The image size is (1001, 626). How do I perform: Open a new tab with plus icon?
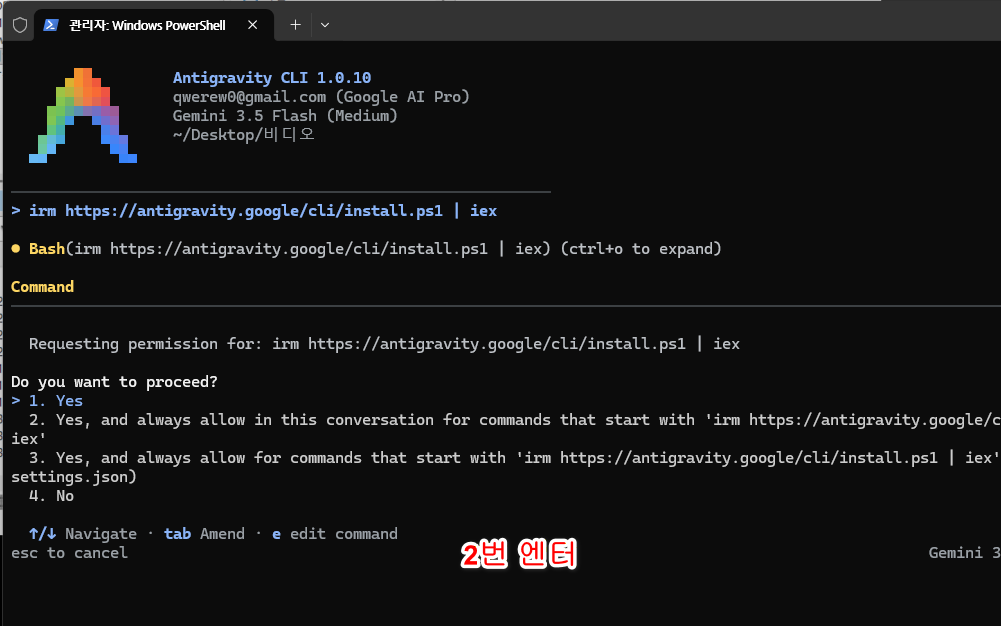click(x=295, y=25)
